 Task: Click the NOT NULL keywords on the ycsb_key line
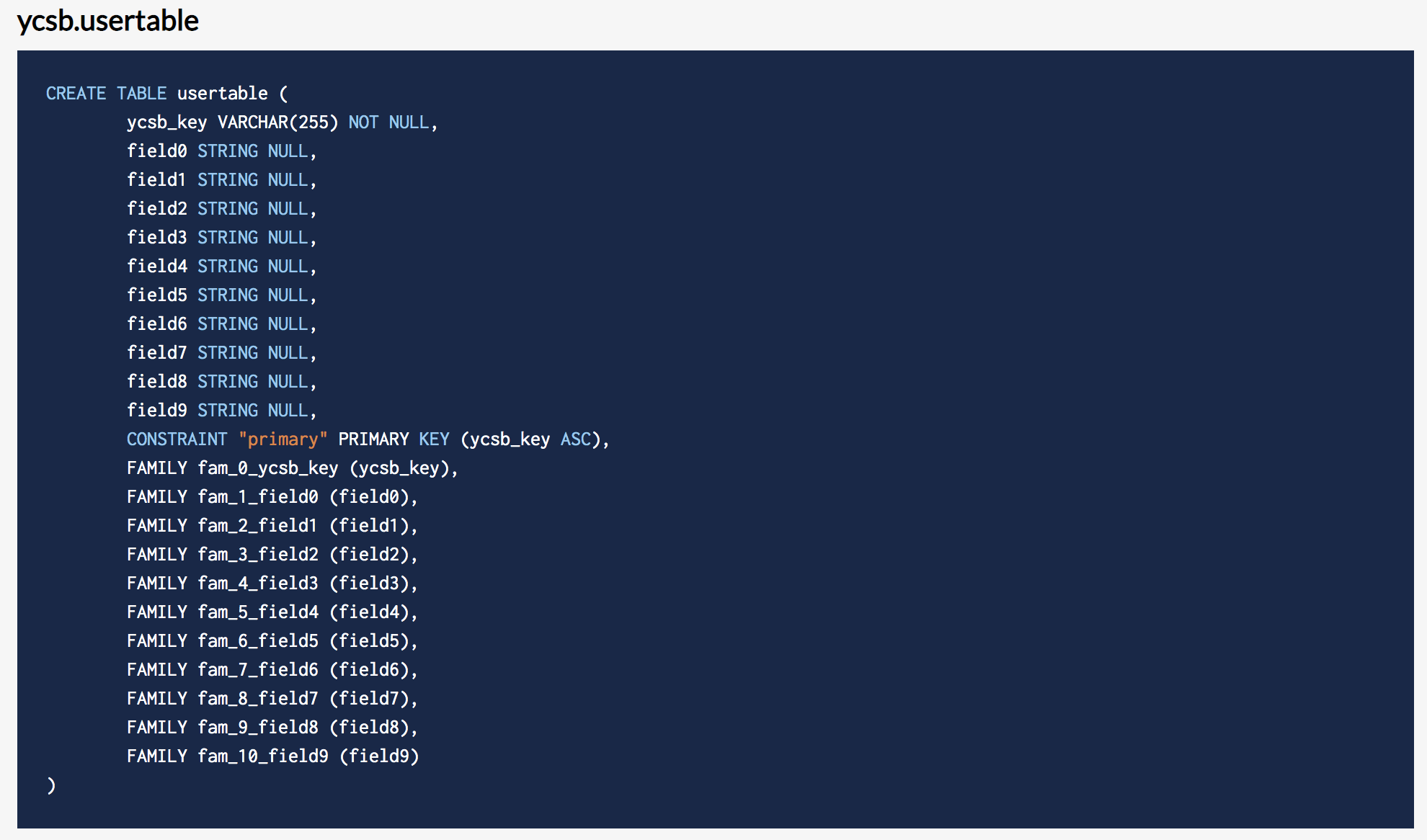388,122
